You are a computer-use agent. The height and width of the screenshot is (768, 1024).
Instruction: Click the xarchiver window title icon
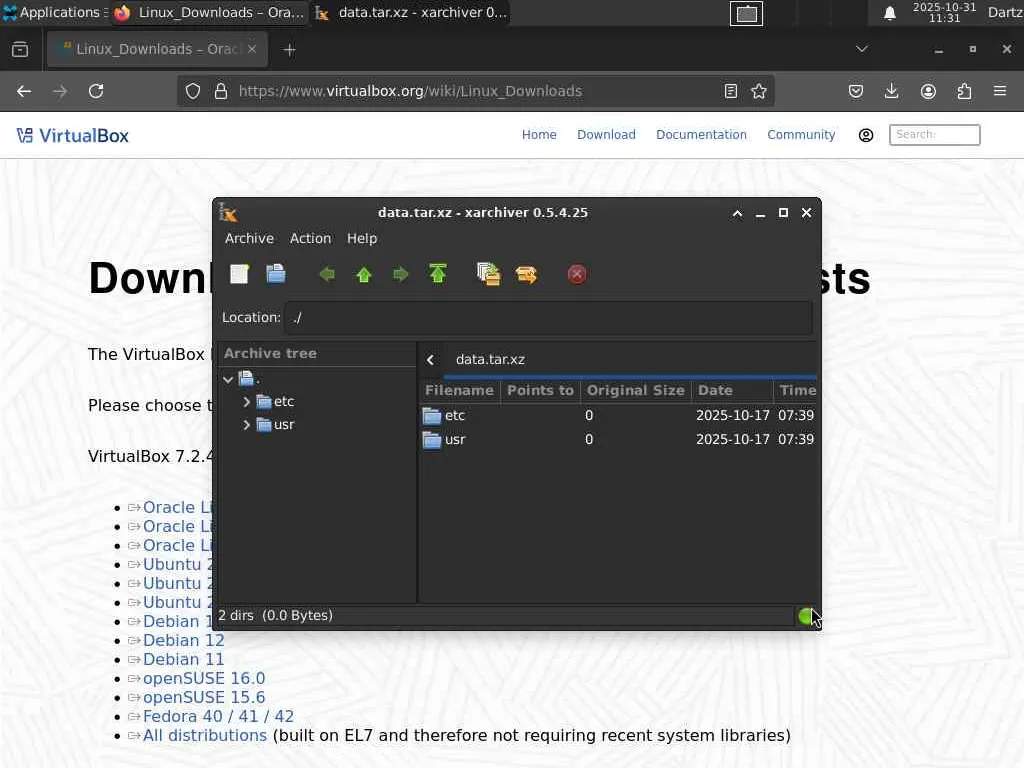click(x=228, y=213)
